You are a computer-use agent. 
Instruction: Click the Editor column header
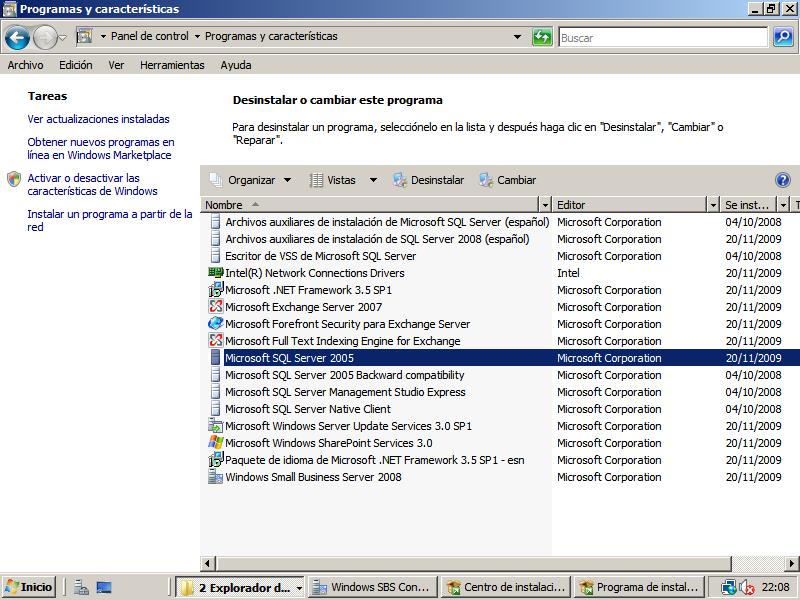tap(630, 205)
